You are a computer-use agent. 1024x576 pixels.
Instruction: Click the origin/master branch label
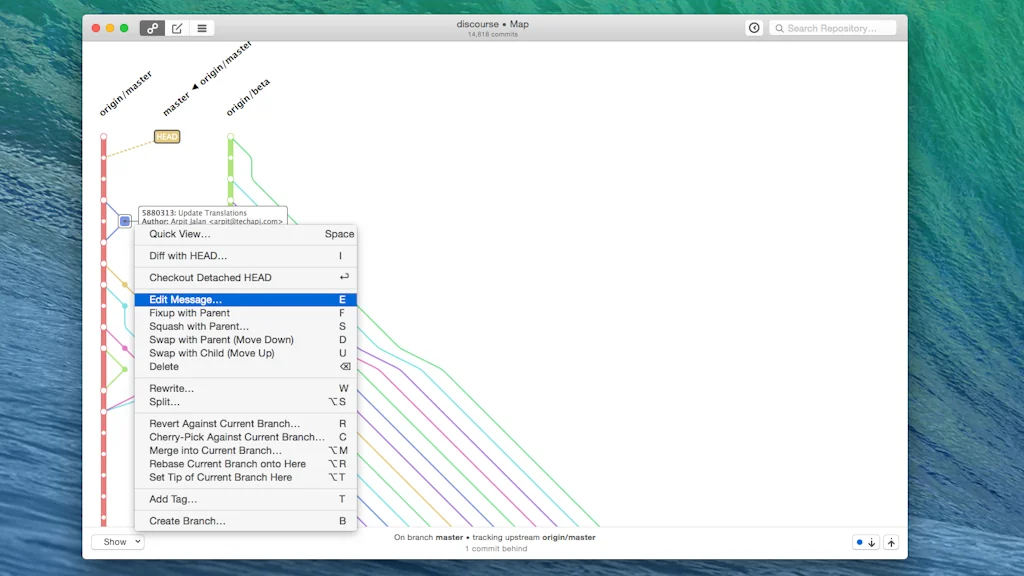127,90
